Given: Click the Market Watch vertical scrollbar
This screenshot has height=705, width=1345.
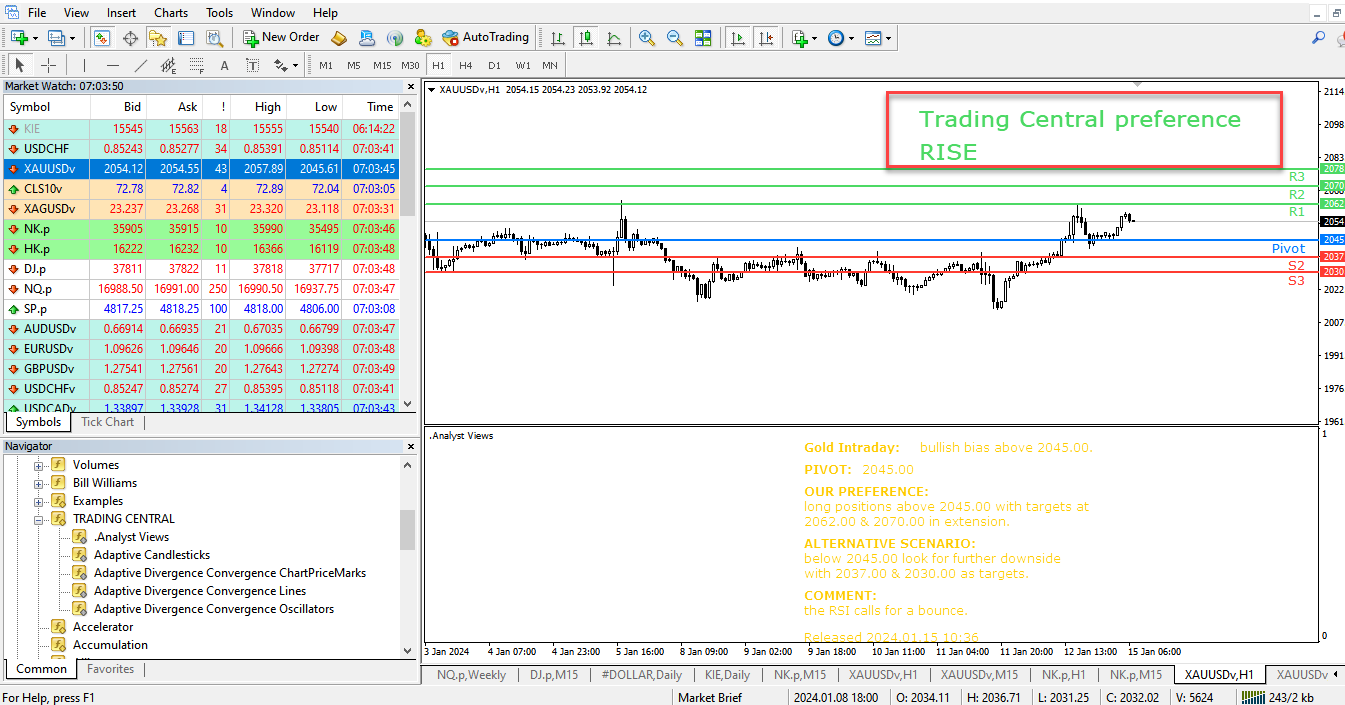Looking at the screenshot, I should 408,254.
